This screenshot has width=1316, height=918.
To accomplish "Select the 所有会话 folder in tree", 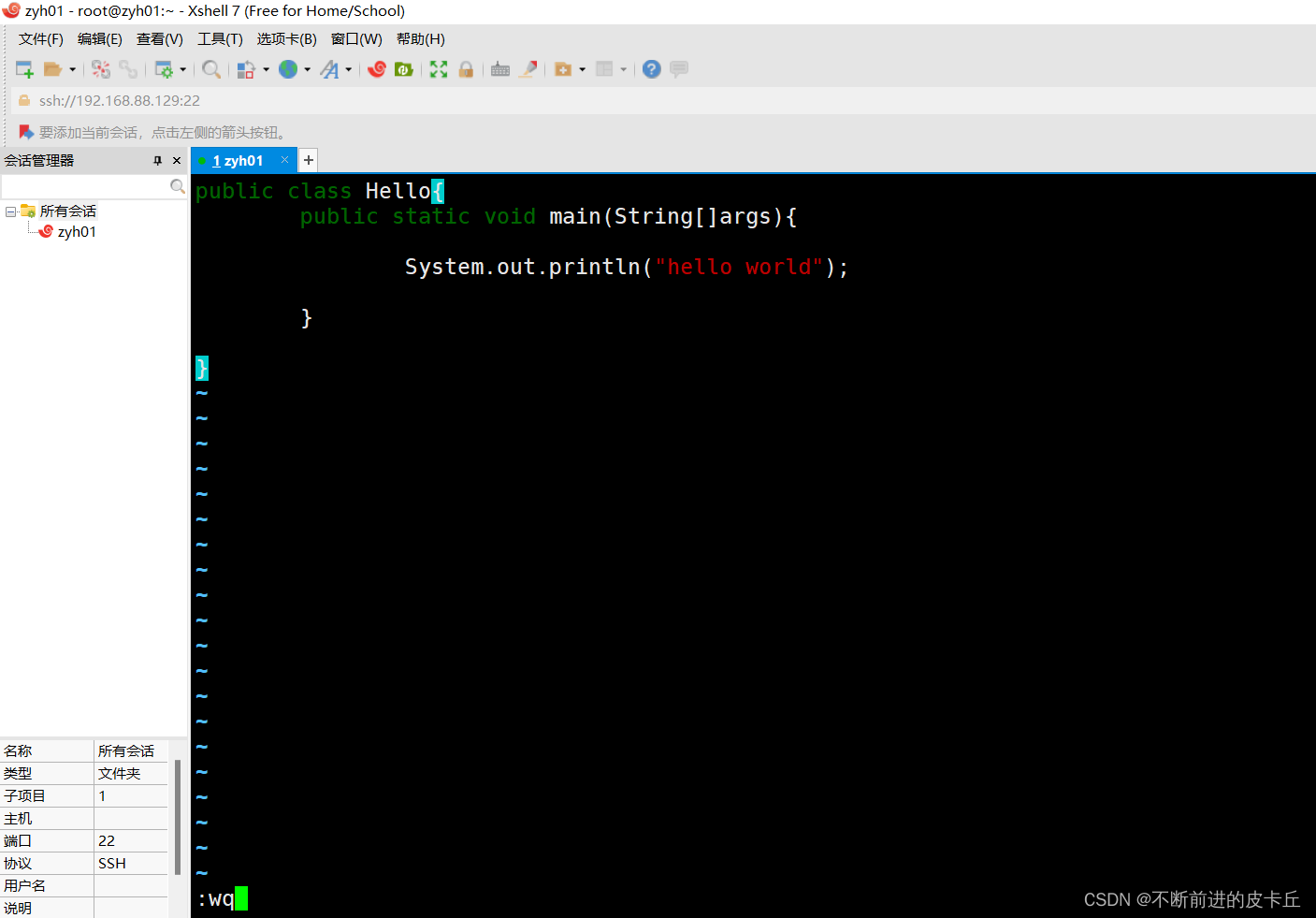I will pyautogui.click(x=67, y=211).
